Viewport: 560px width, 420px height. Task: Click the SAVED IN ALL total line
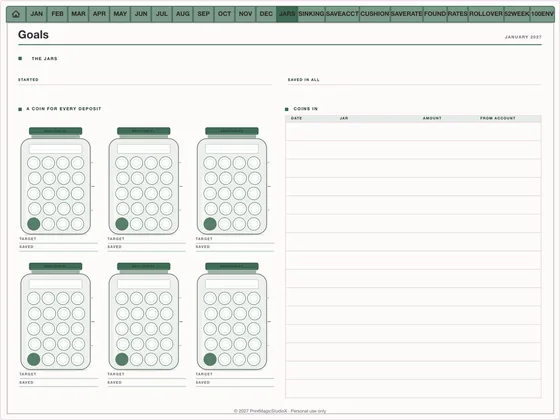(x=414, y=81)
